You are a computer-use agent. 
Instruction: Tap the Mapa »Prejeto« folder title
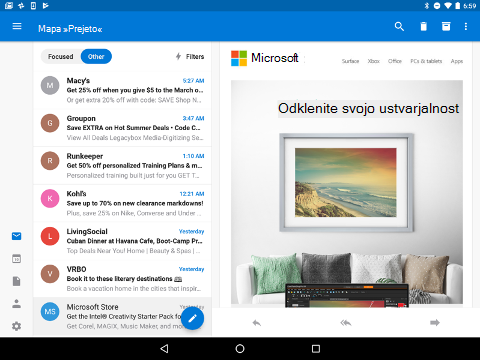coord(70,29)
